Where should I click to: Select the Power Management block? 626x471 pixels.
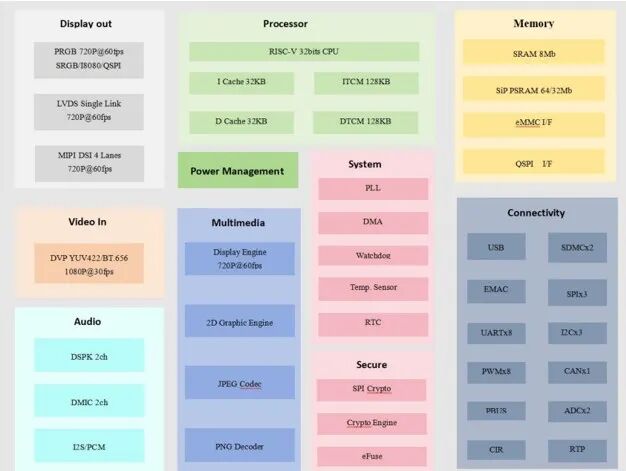[238, 171]
